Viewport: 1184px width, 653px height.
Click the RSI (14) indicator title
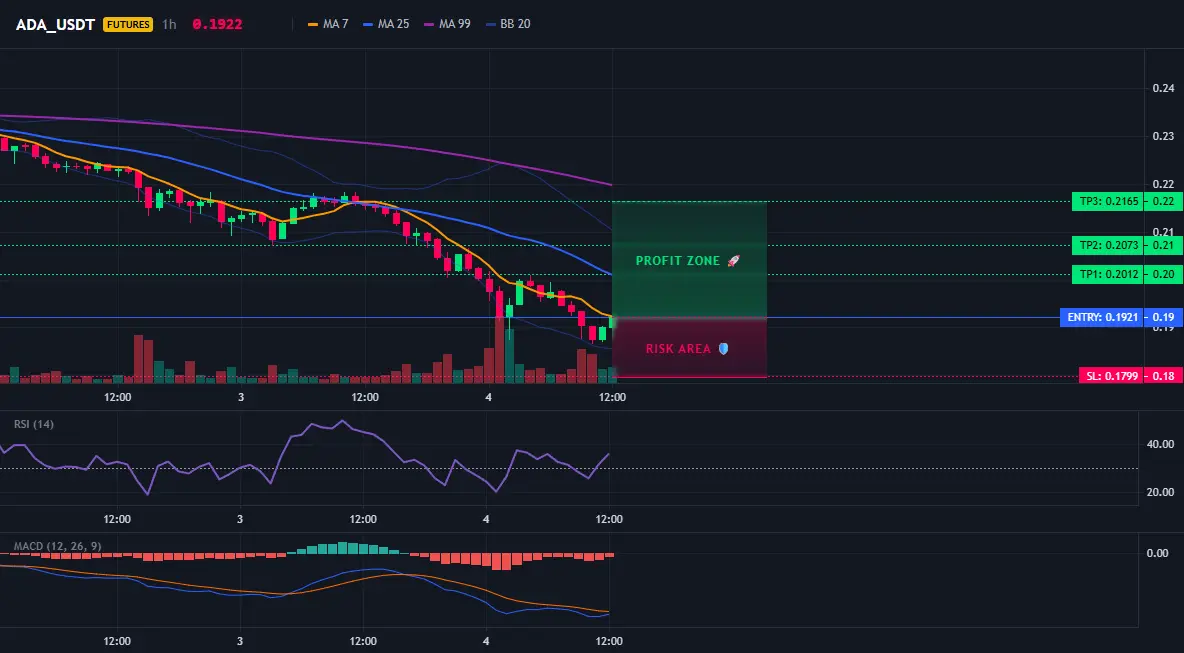pyautogui.click(x=33, y=424)
